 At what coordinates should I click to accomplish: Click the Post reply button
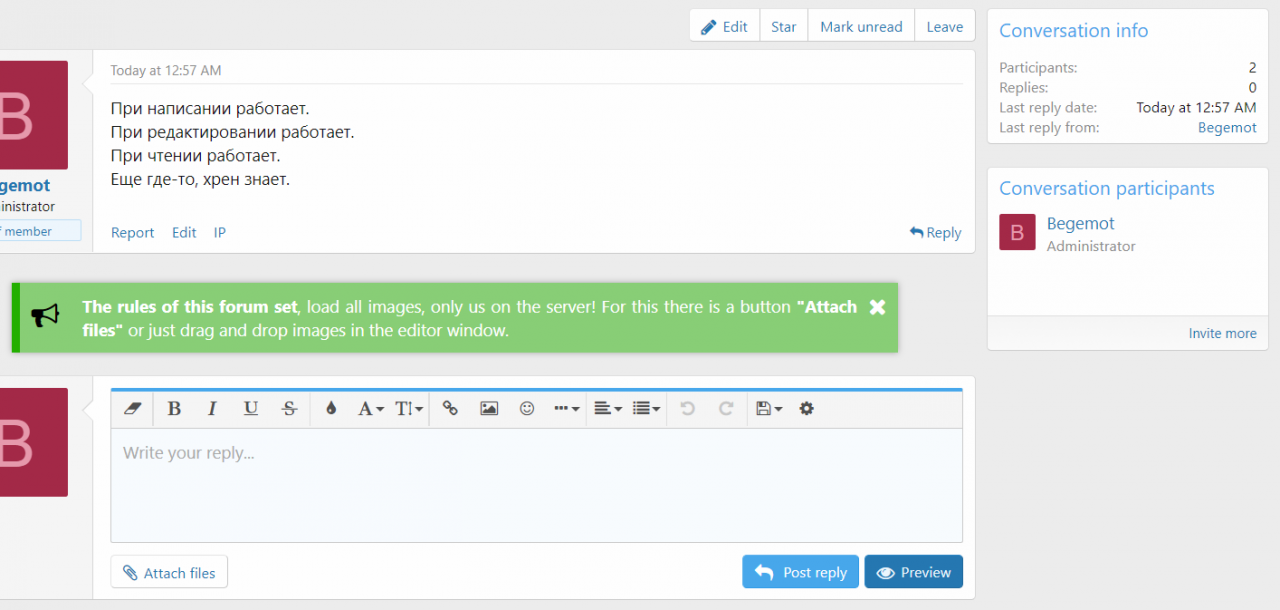pyautogui.click(x=801, y=572)
